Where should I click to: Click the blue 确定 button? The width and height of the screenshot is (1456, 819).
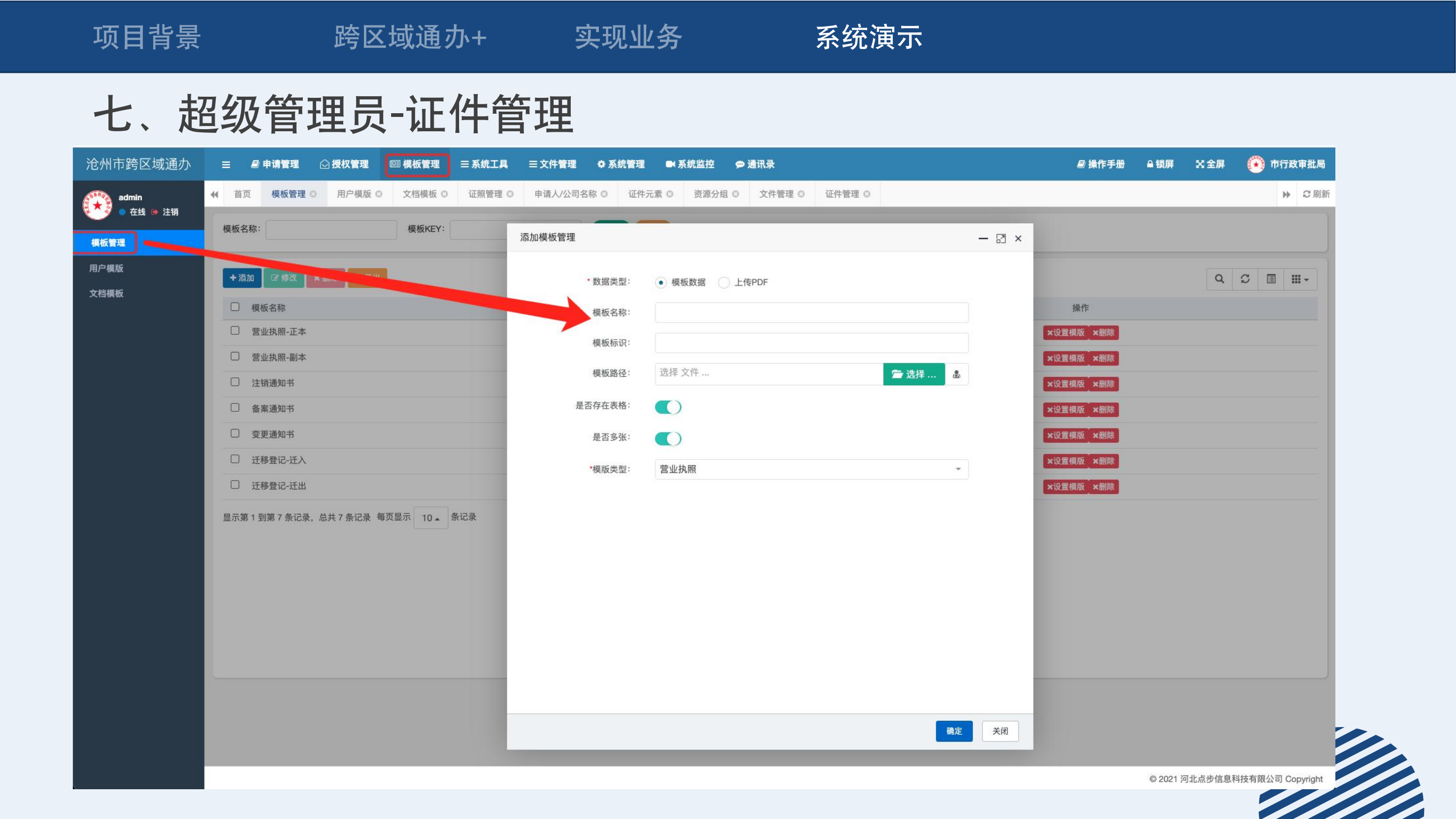[953, 731]
